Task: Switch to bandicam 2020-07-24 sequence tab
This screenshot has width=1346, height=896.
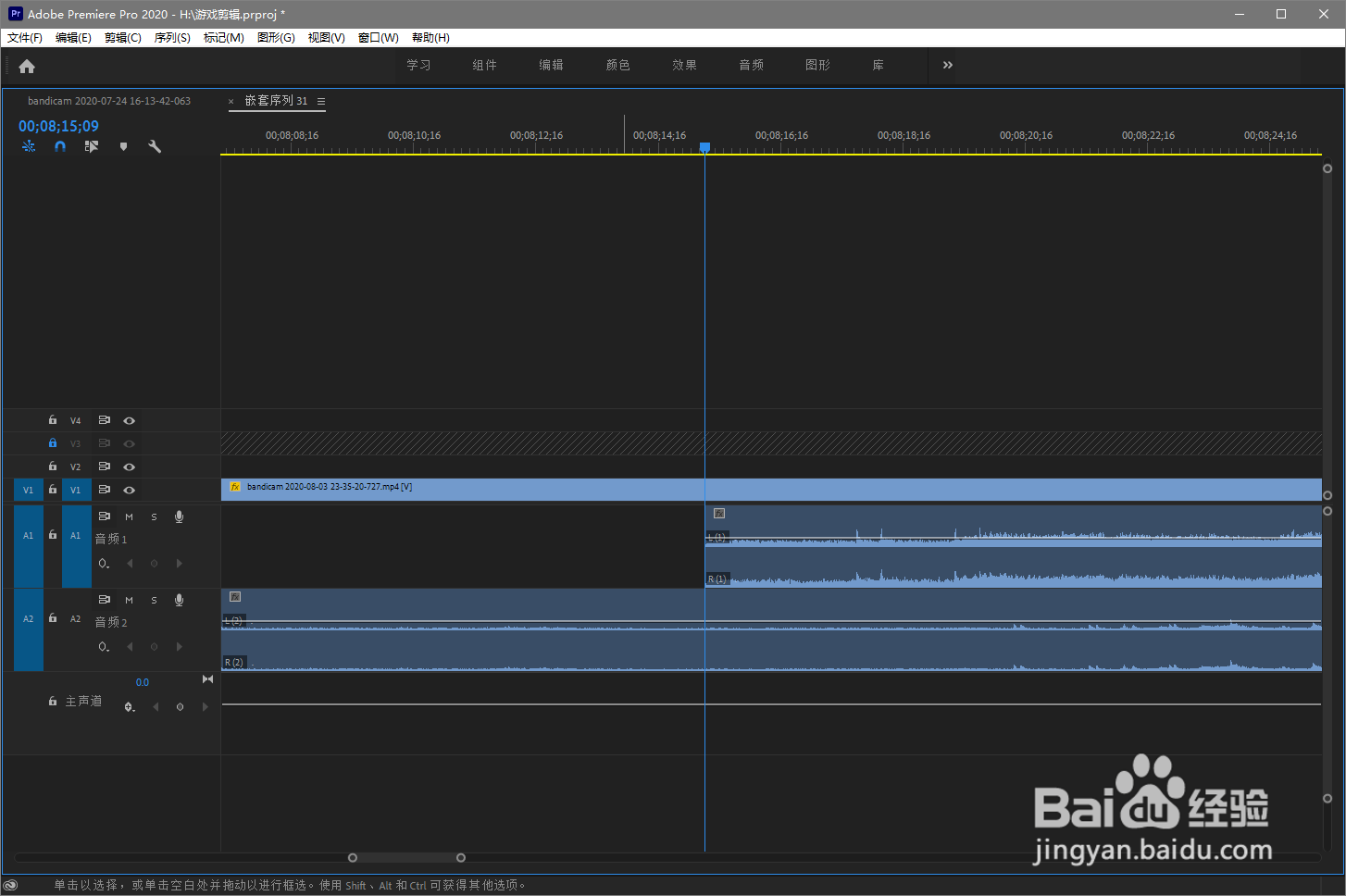Action: (x=109, y=101)
